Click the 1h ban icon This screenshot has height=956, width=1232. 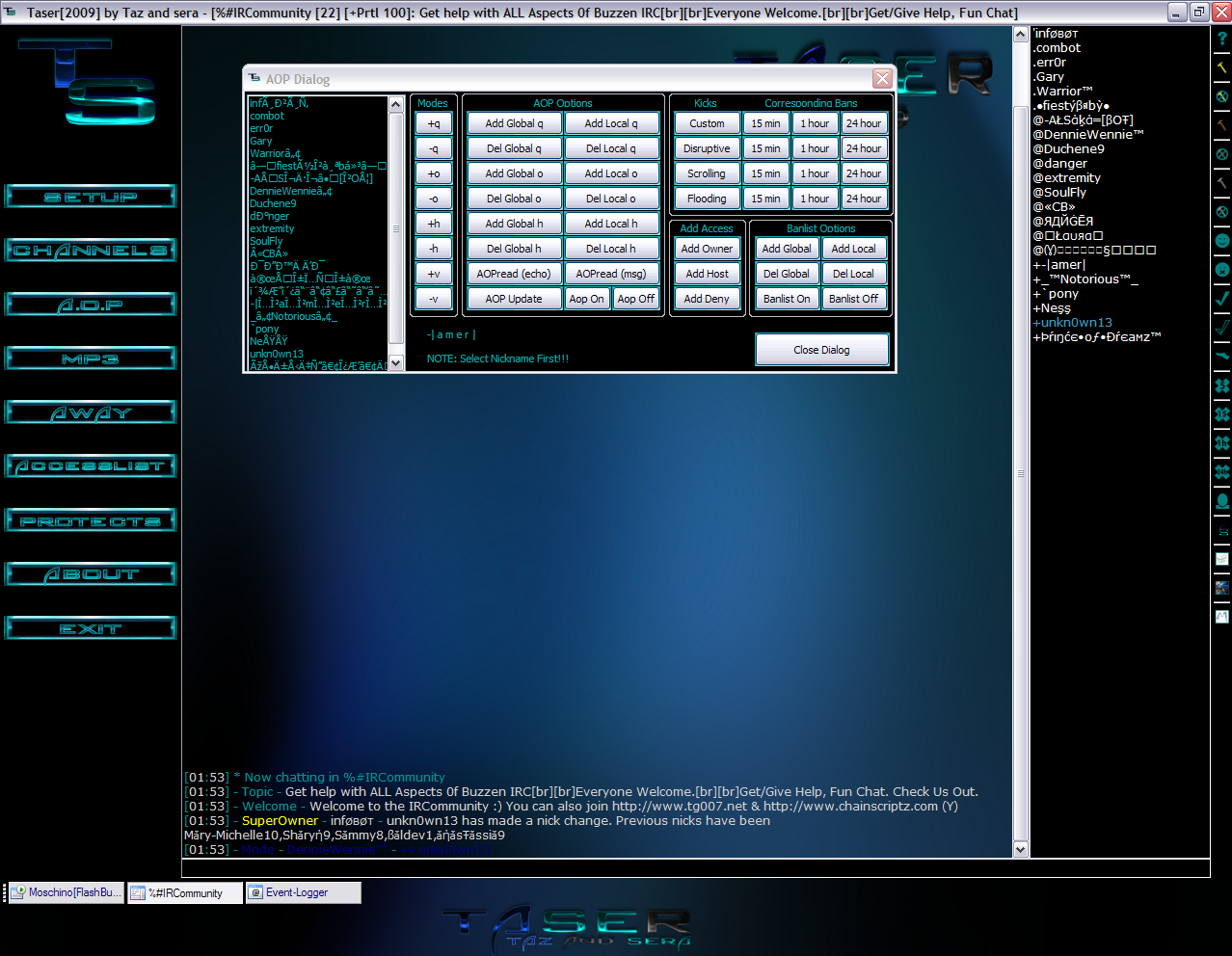point(1221,443)
